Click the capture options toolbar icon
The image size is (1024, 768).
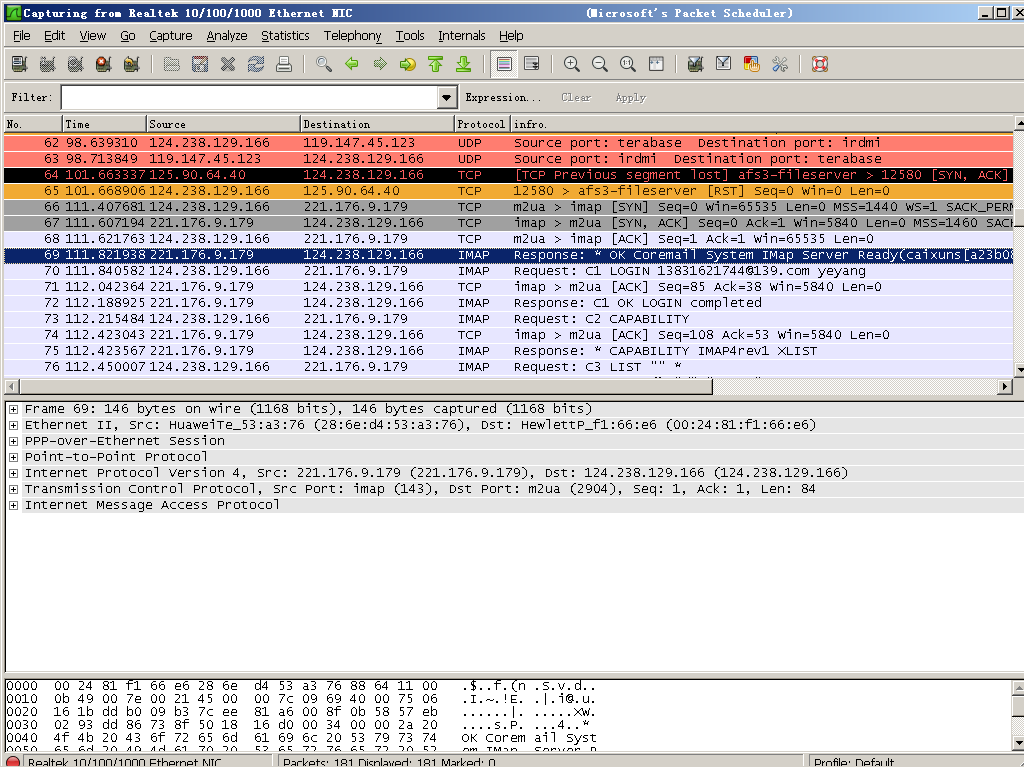47,64
